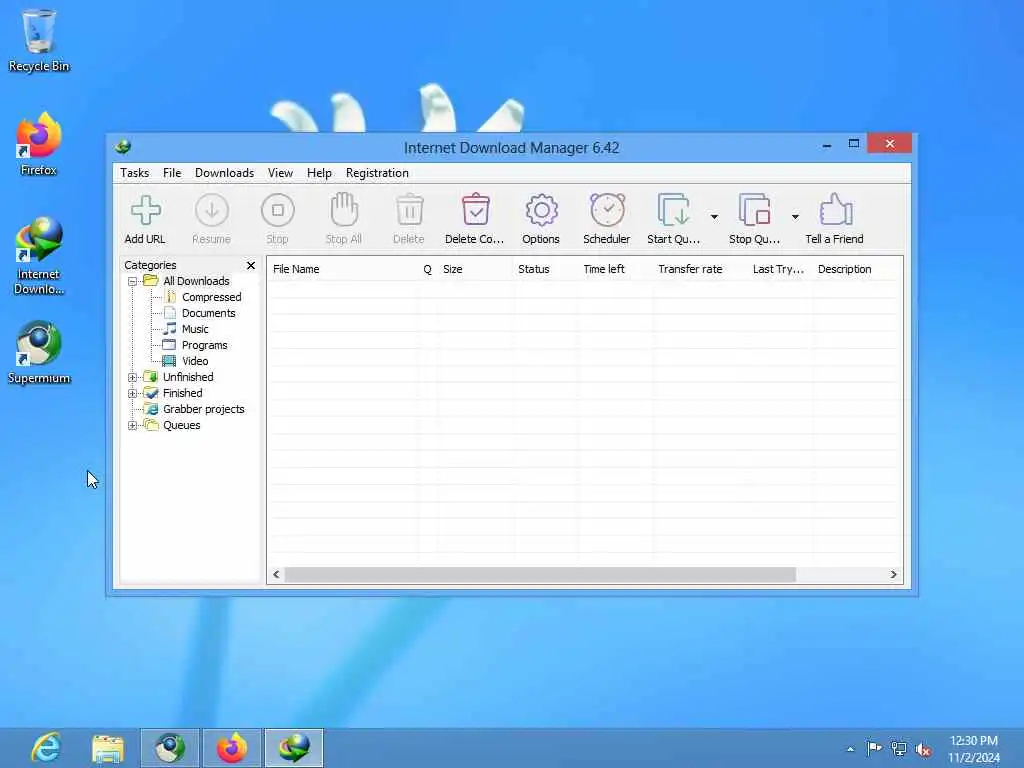Viewport: 1024px width, 768px height.
Task: Click Supermium taskbar button
Action: click(170, 748)
